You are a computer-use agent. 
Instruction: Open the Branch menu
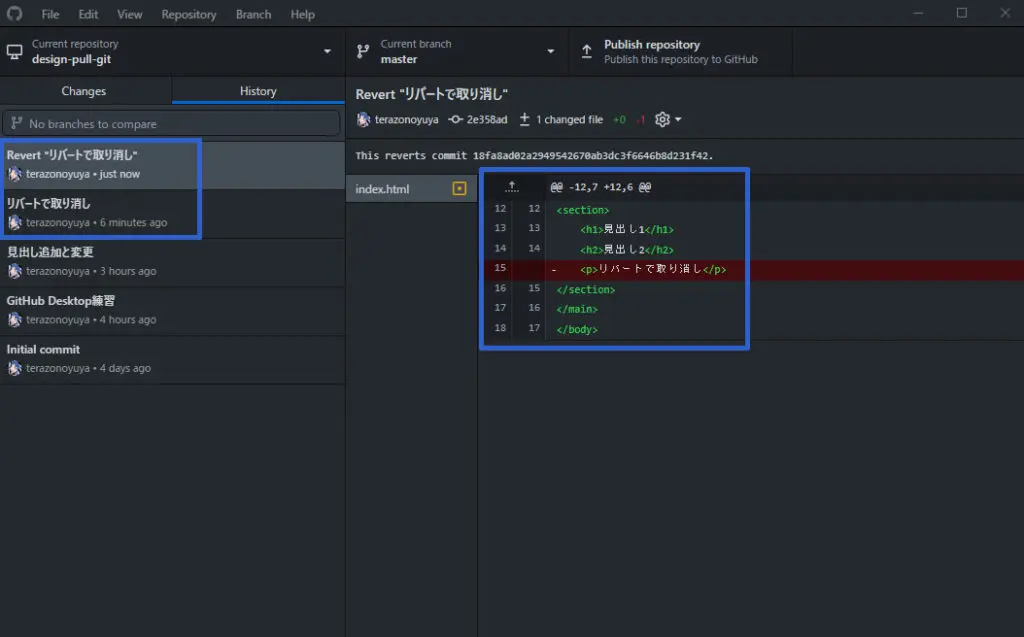[x=253, y=14]
